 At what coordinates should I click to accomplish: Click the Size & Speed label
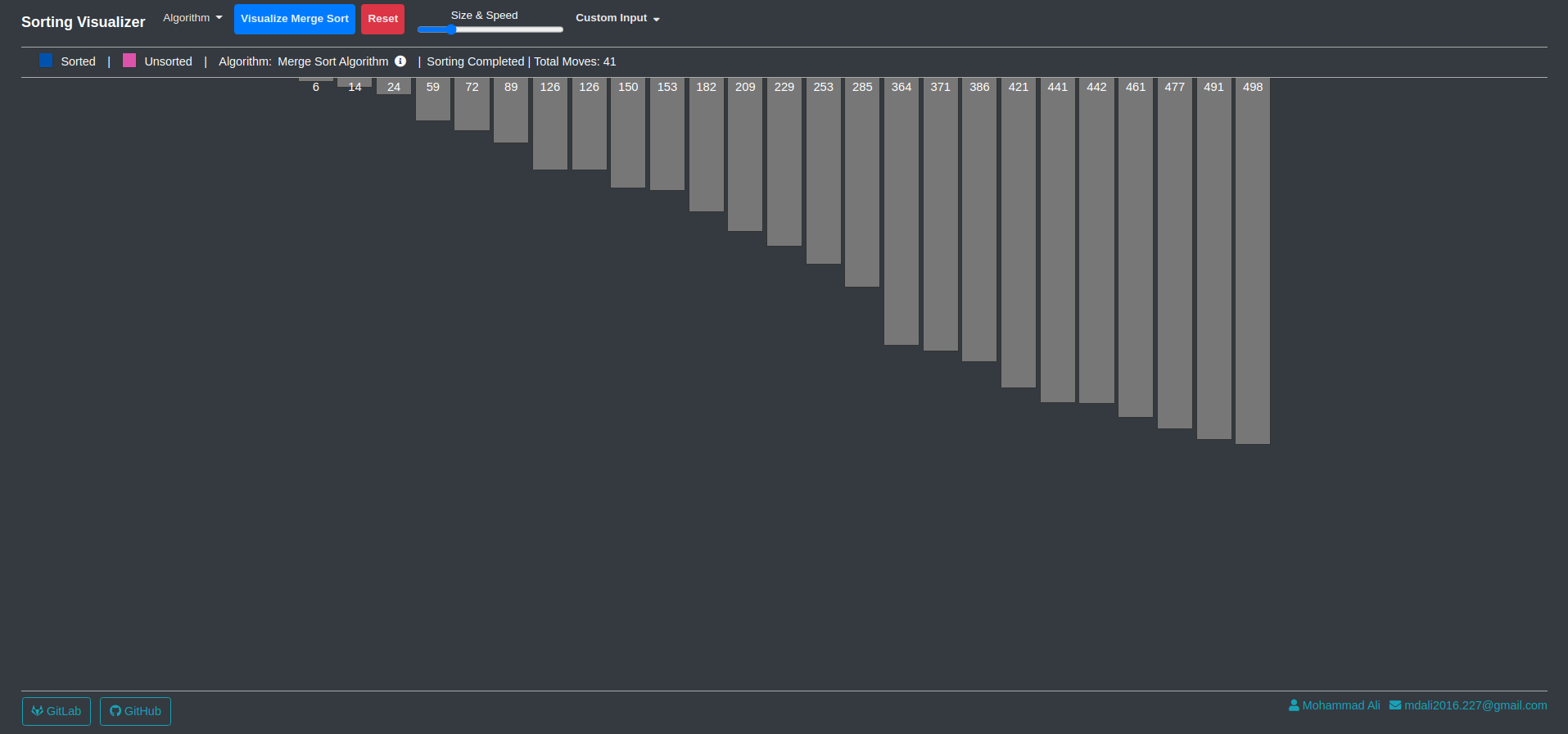484,16
